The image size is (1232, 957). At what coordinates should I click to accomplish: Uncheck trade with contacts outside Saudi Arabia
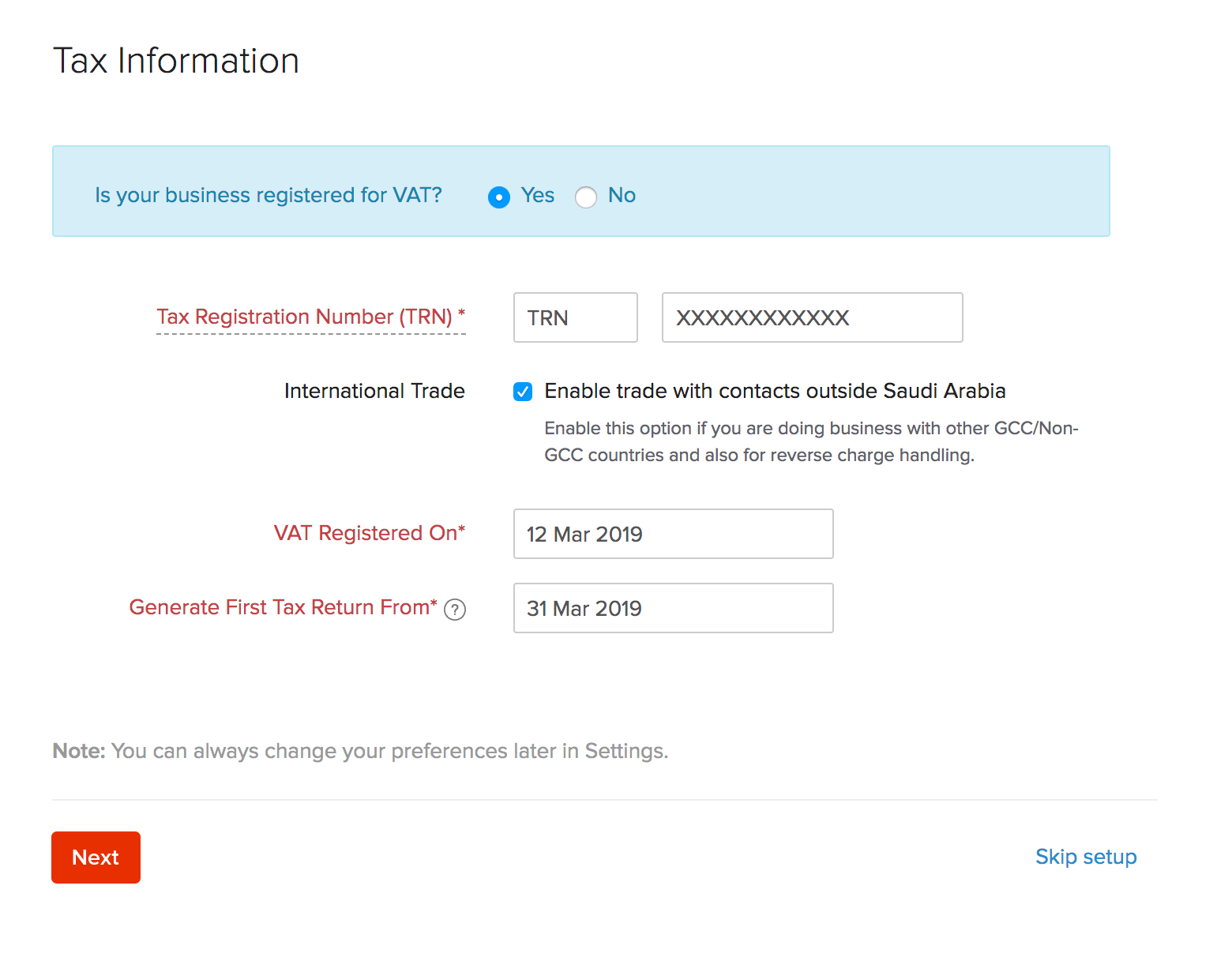[x=523, y=391]
